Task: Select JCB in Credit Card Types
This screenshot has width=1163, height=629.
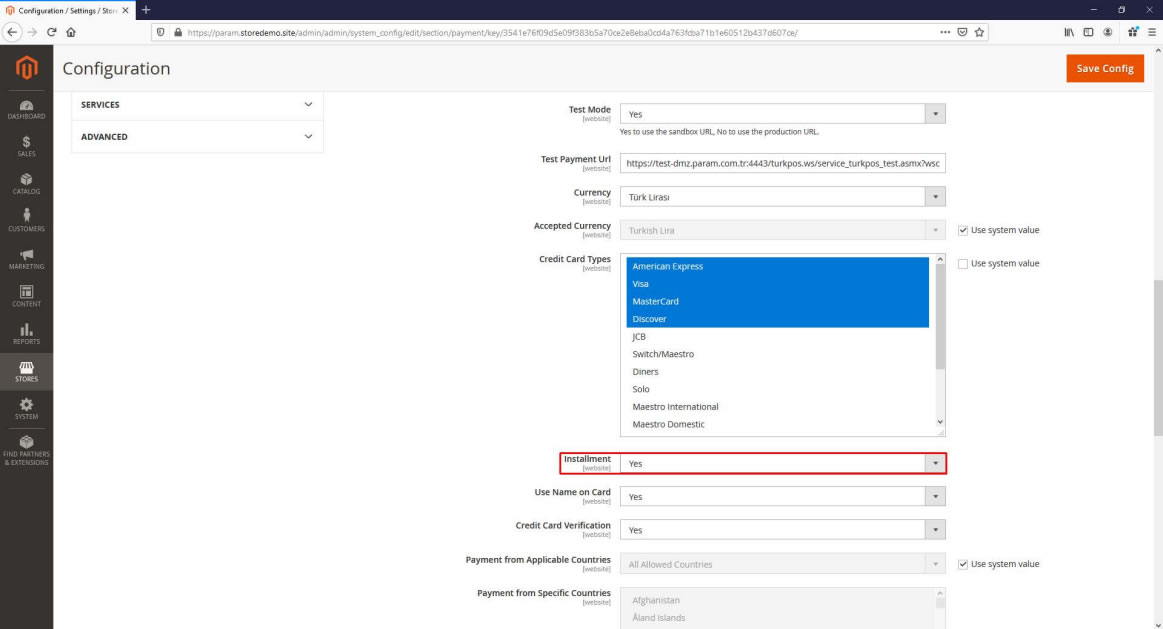Action: (x=777, y=336)
